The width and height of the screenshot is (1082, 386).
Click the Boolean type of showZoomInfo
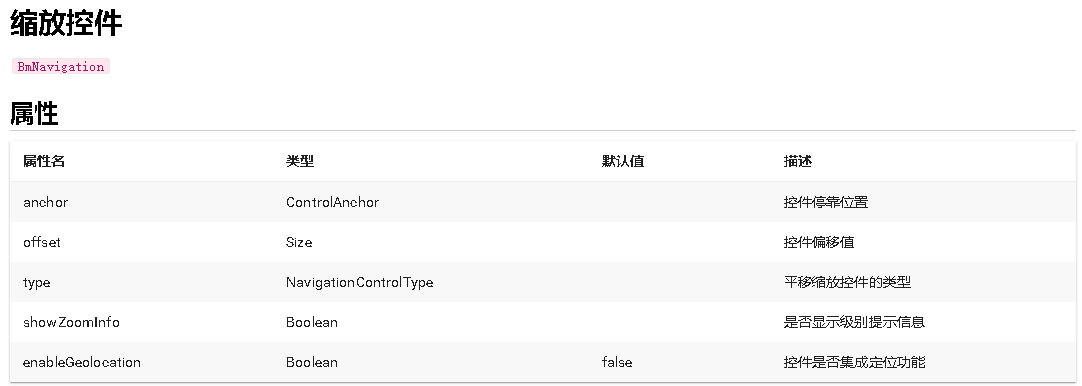pos(312,322)
